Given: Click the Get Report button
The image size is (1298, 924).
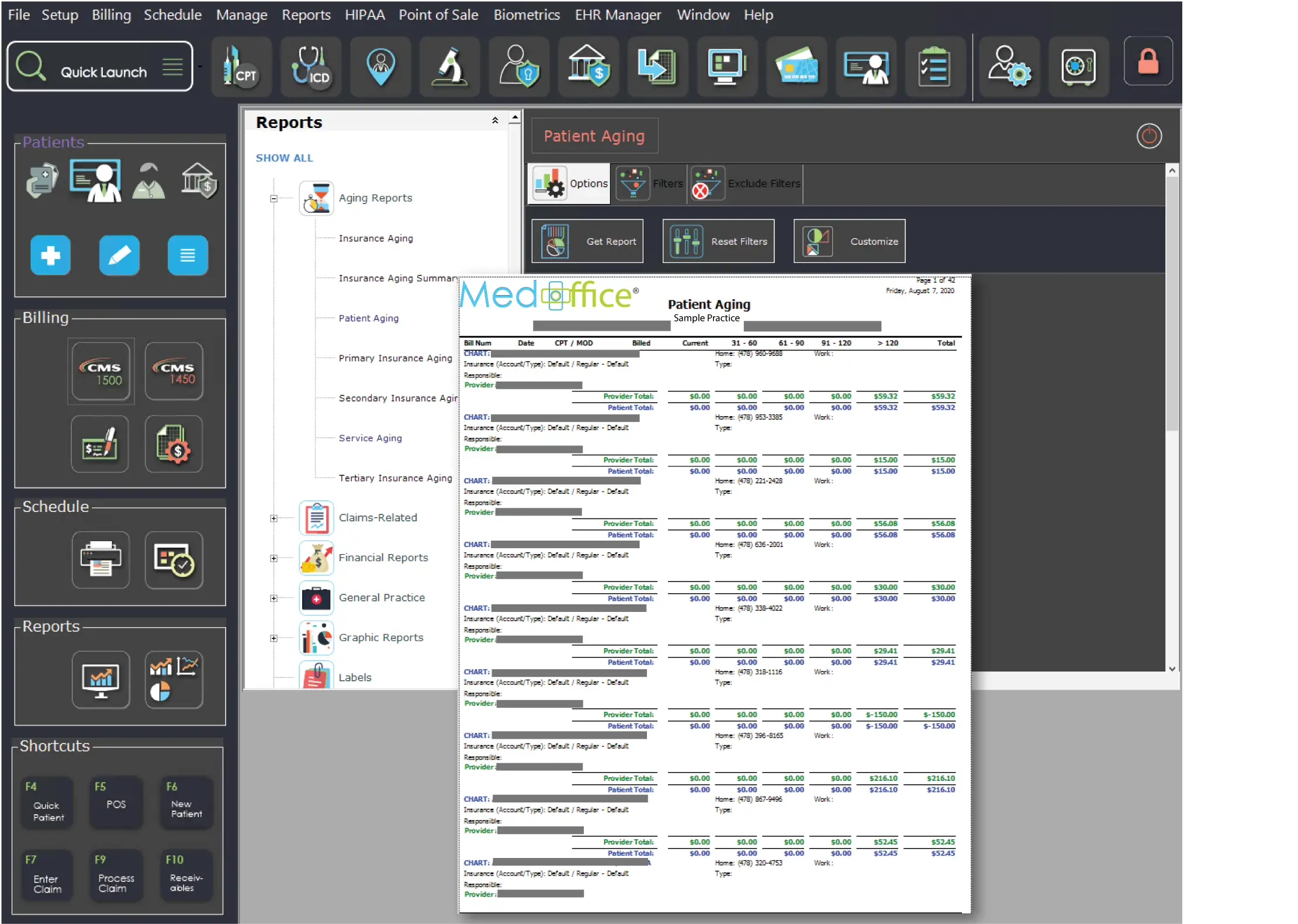Looking at the screenshot, I should click(x=587, y=241).
